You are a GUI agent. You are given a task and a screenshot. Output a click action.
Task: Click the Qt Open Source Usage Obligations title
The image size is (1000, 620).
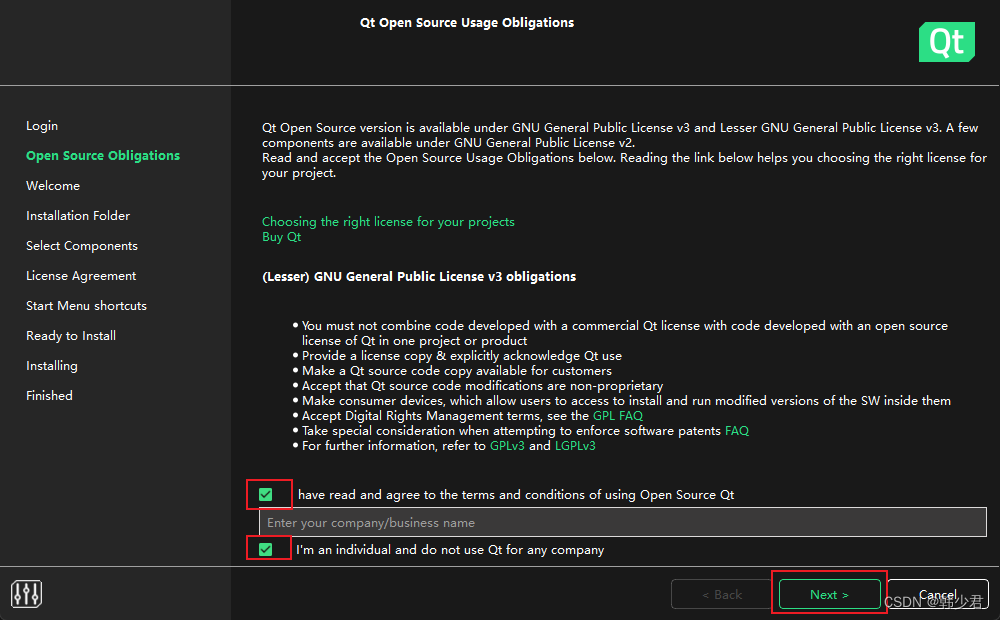(x=467, y=23)
